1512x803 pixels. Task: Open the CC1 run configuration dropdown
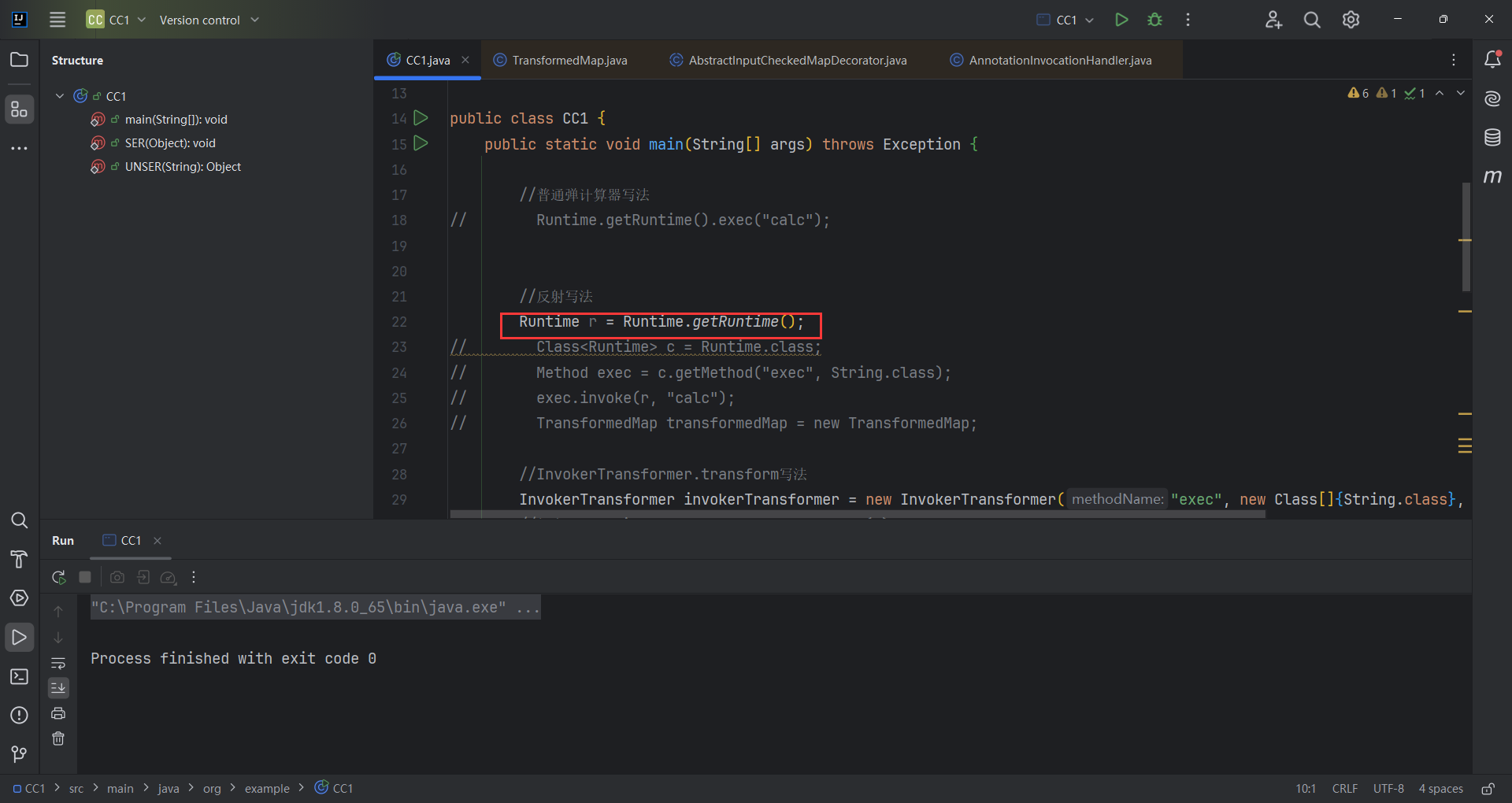1065,20
